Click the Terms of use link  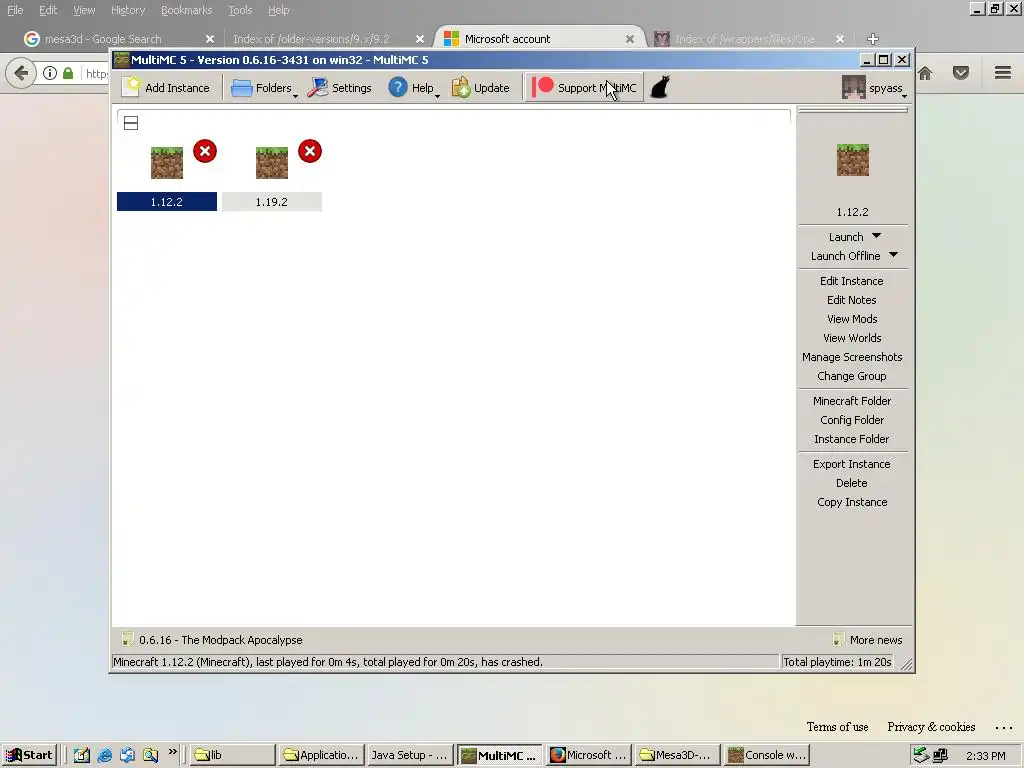pos(837,727)
